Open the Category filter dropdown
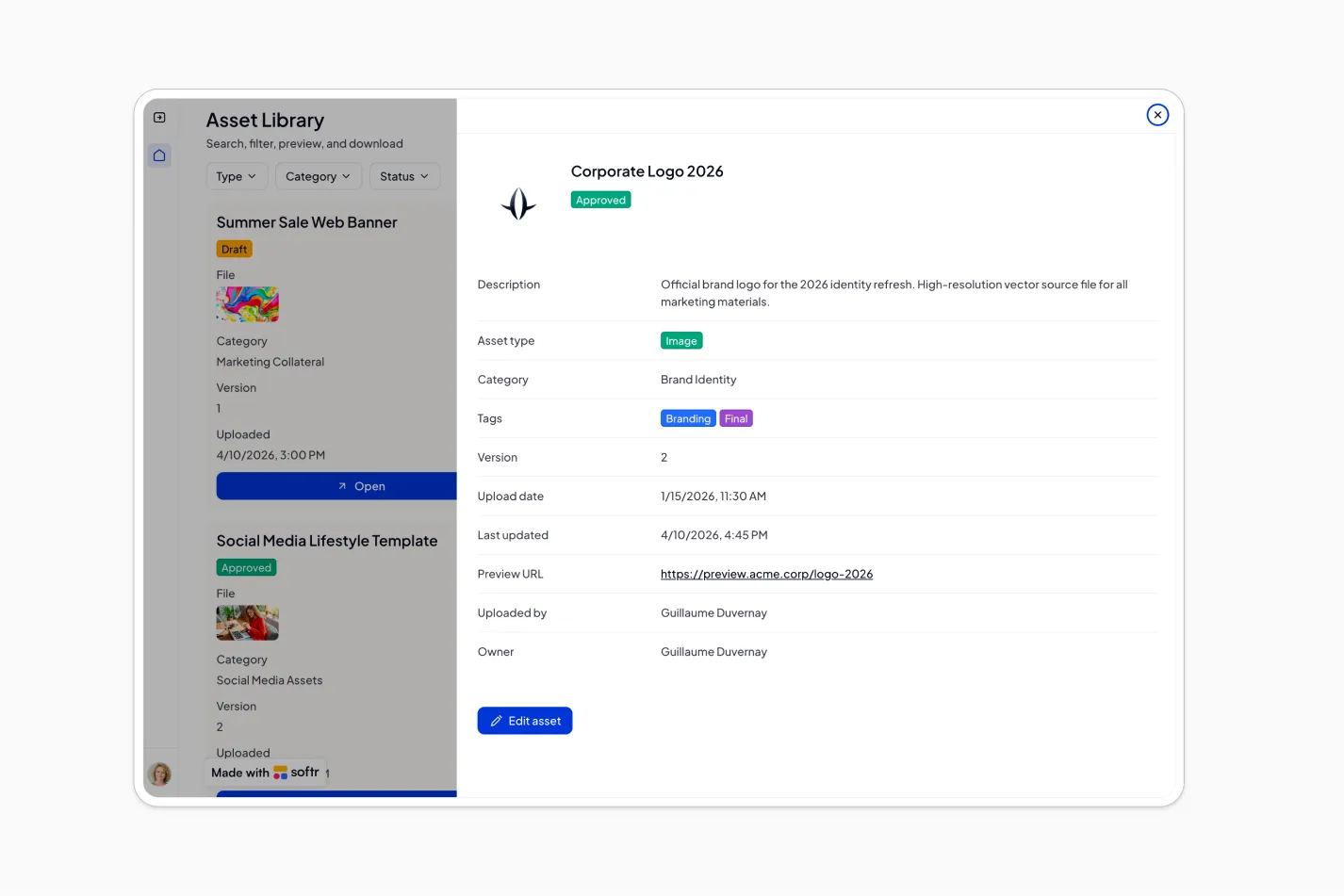The image size is (1344, 896). (x=319, y=176)
